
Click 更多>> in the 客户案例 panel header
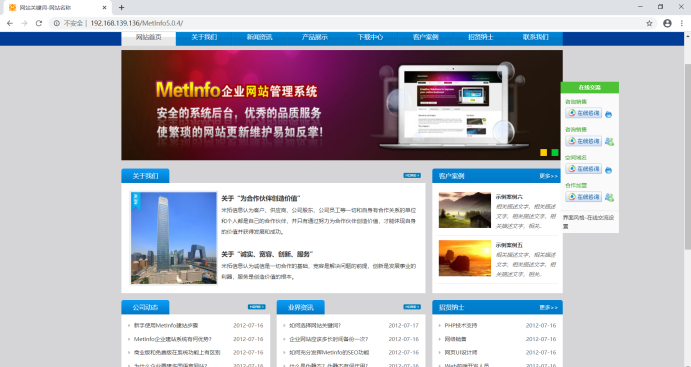549,176
